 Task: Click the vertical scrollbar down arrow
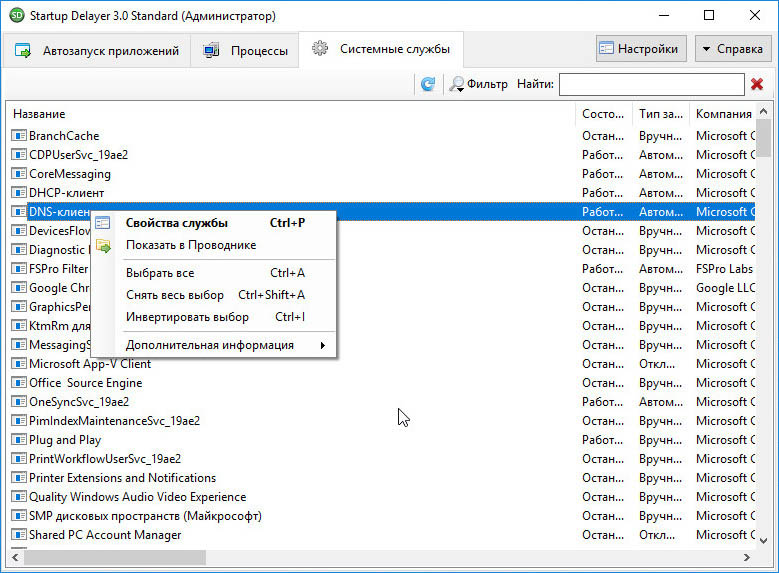(x=764, y=541)
